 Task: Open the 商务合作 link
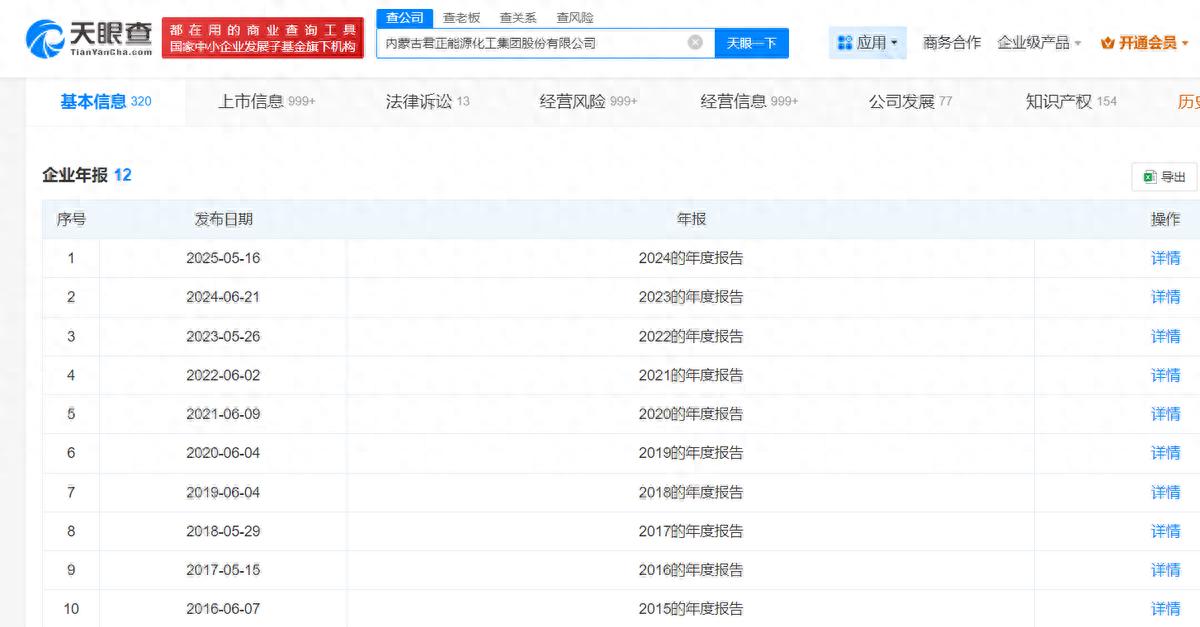pyautogui.click(x=951, y=43)
